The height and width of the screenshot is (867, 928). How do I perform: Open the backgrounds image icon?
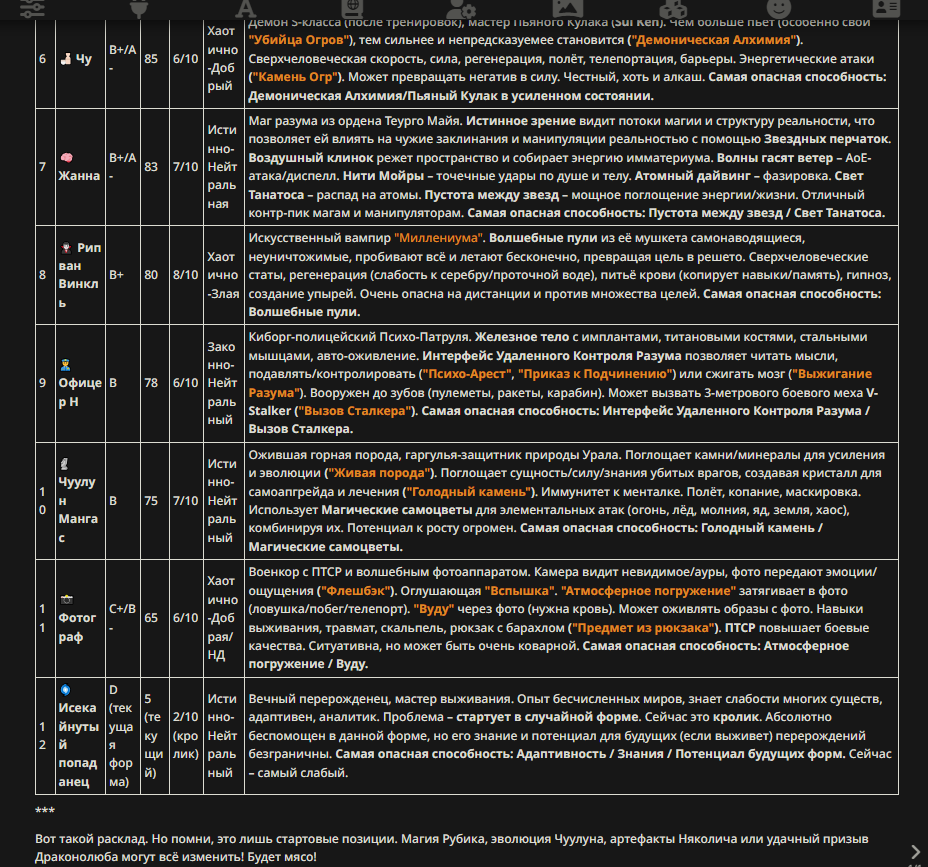[x=568, y=8]
